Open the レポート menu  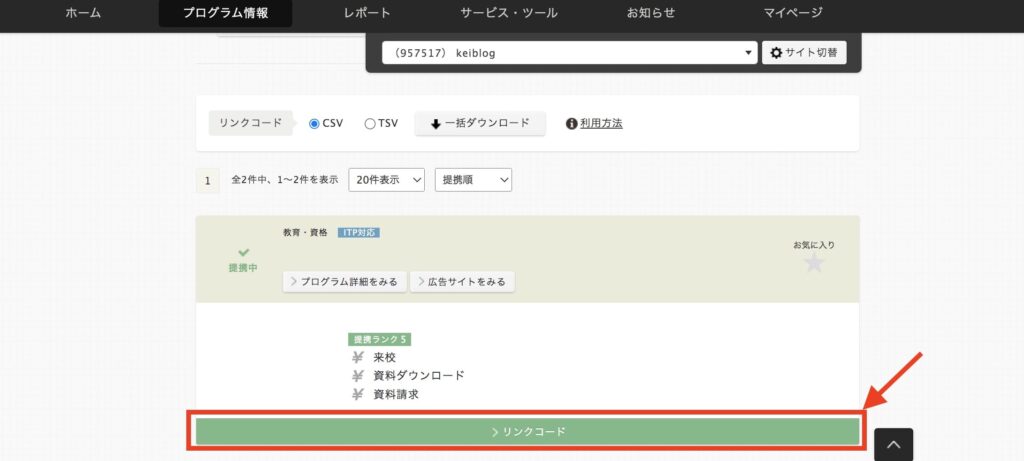click(x=367, y=12)
